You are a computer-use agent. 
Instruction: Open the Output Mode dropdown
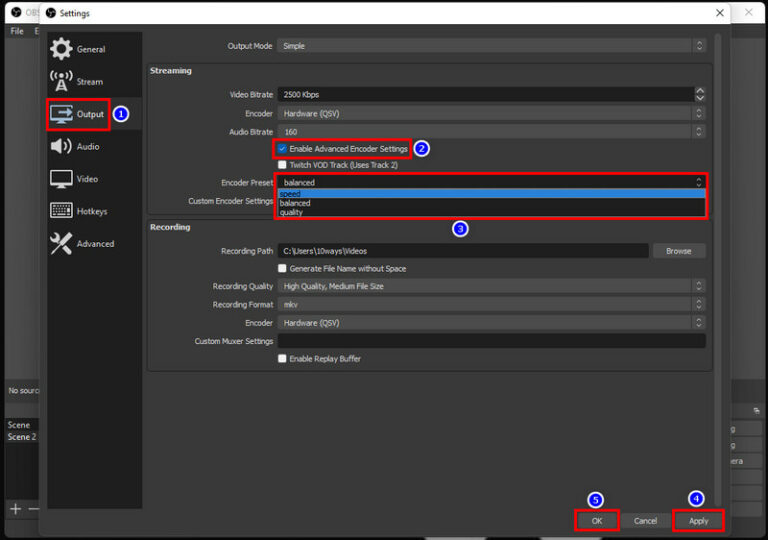pyautogui.click(x=491, y=46)
